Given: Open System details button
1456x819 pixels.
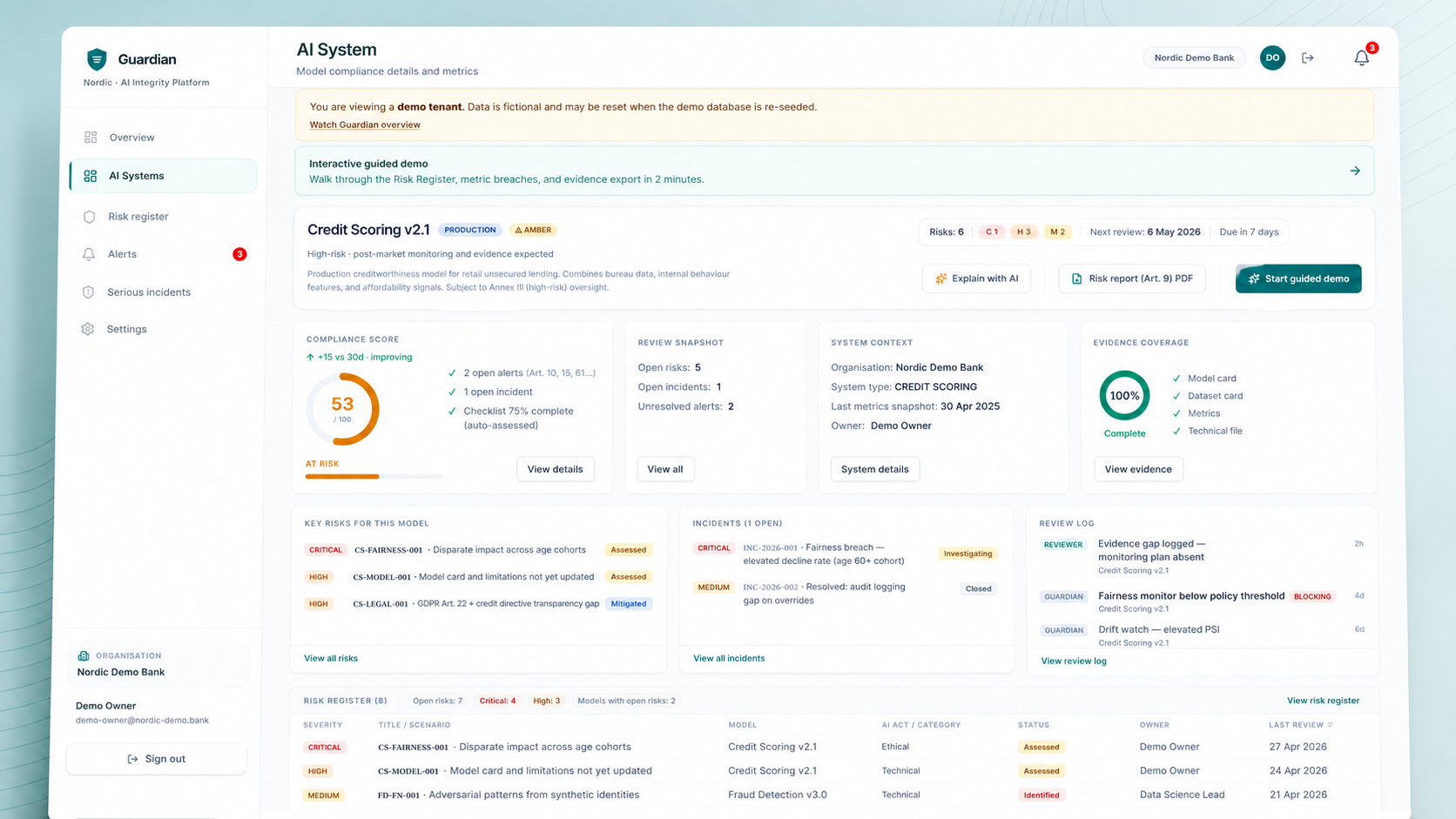Looking at the screenshot, I should point(874,469).
